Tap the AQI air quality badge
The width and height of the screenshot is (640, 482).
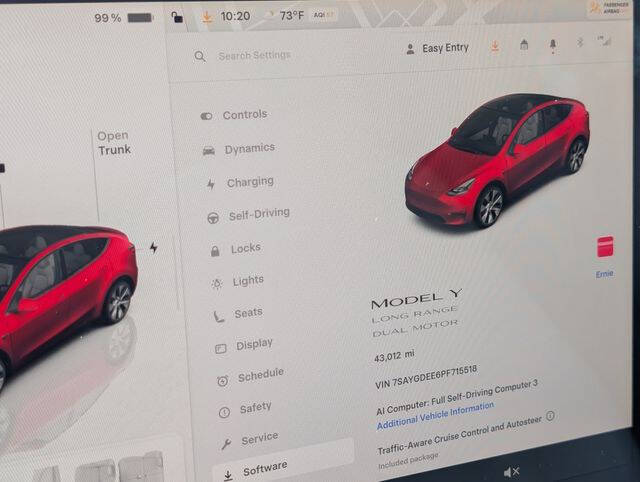click(324, 15)
